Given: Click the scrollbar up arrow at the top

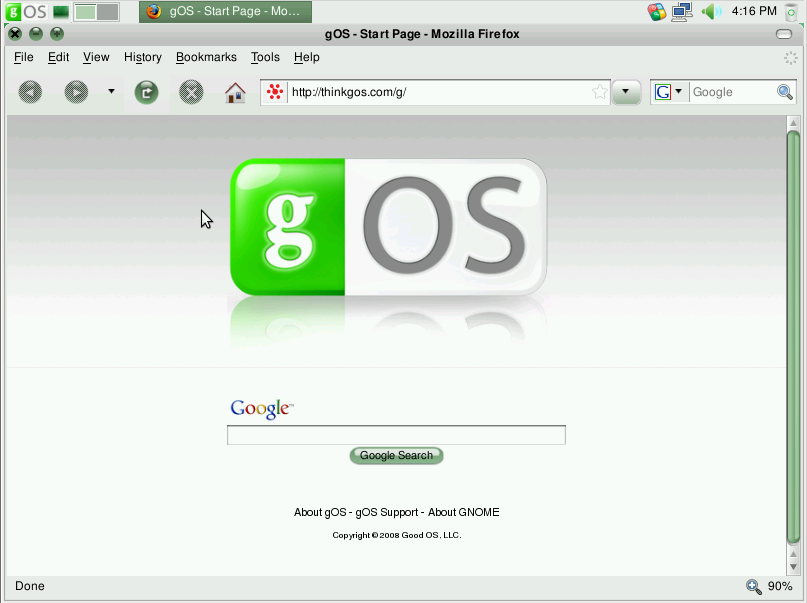Looking at the screenshot, I should [x=793, y=123].
